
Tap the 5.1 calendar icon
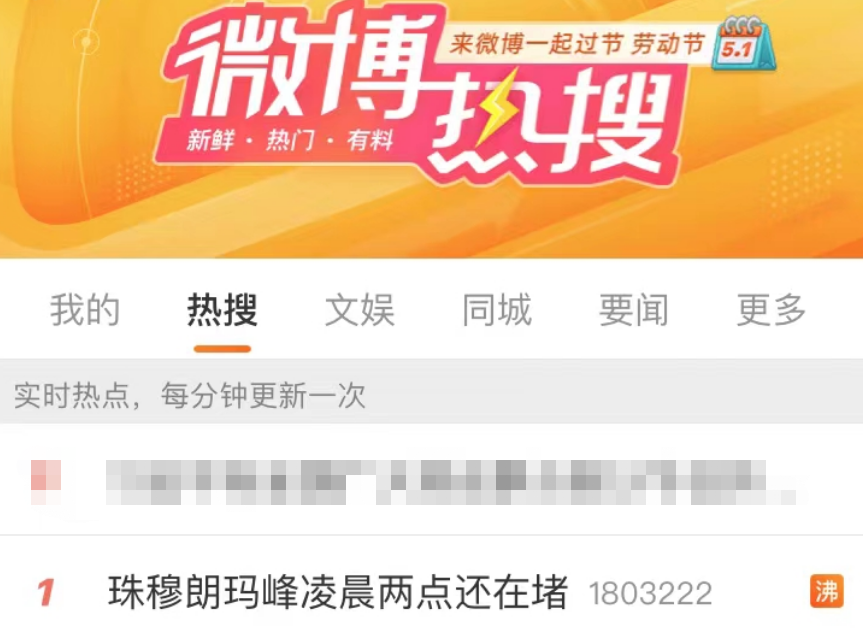pos(744,44)
